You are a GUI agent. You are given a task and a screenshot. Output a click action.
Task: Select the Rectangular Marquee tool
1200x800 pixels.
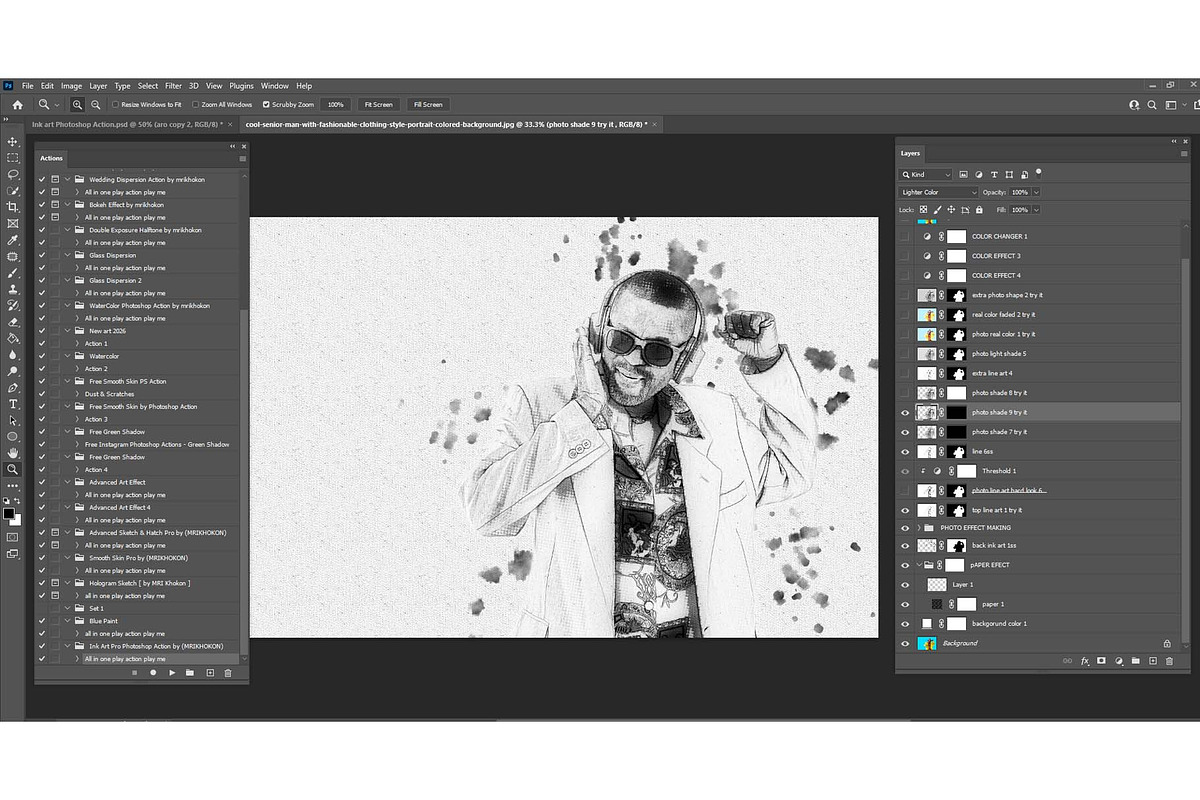13,158
